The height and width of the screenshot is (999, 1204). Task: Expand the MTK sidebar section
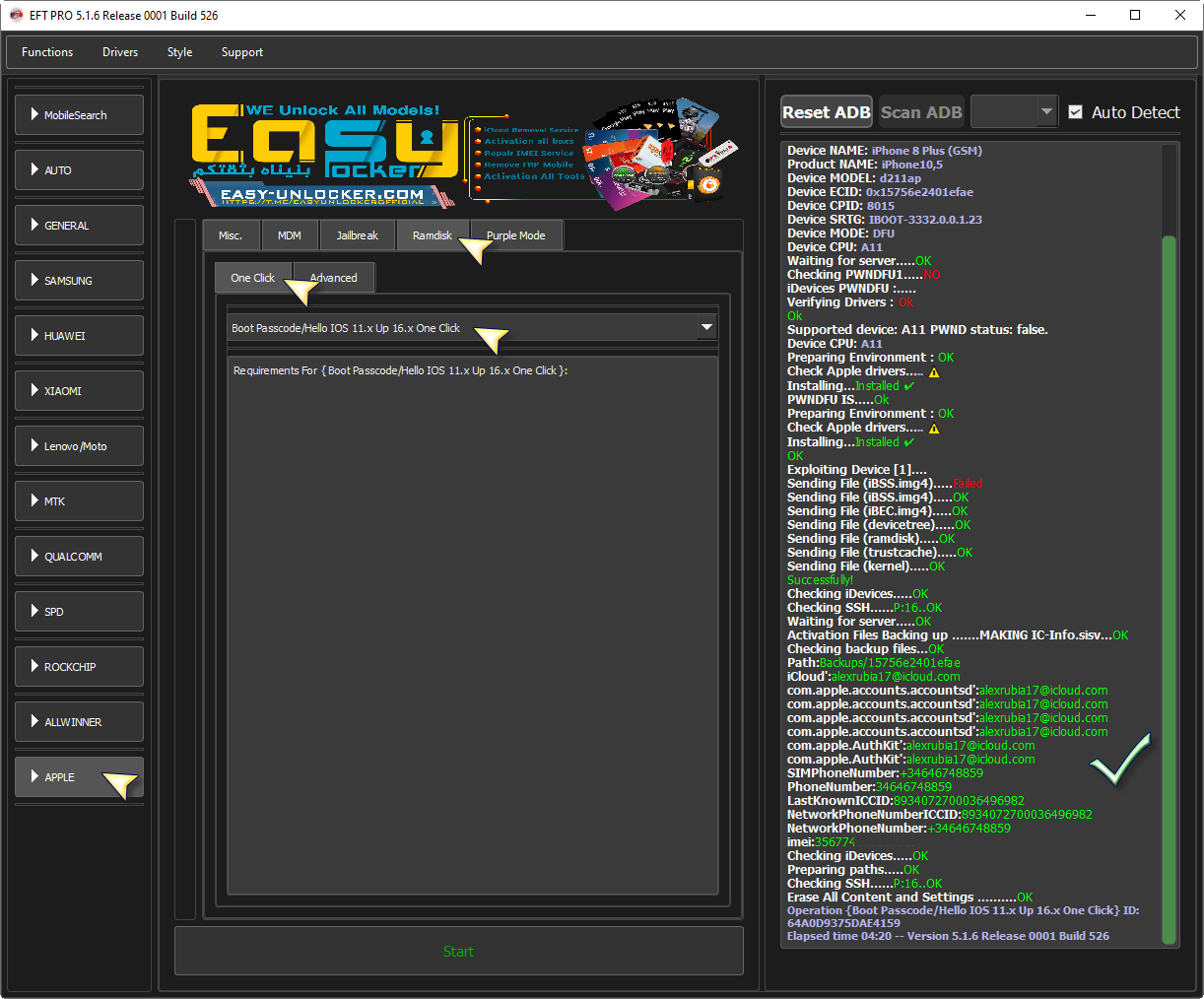pos(80,501)
